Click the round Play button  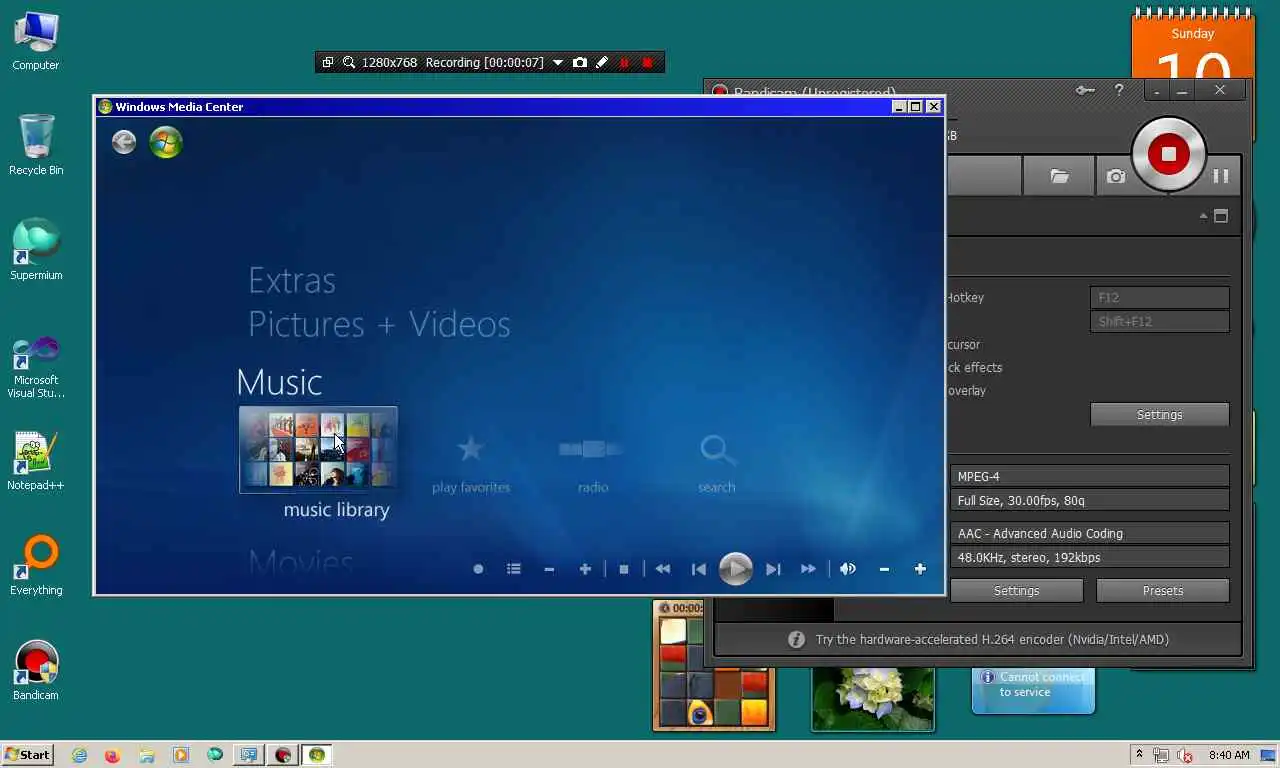(x=736, y=569)
